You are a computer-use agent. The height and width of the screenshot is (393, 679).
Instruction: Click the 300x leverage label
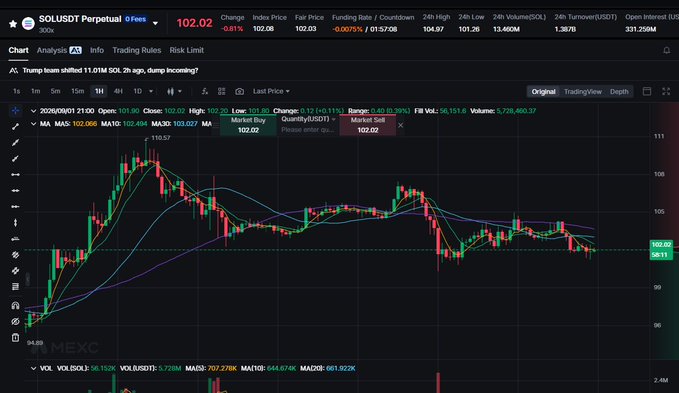(46, 30)
